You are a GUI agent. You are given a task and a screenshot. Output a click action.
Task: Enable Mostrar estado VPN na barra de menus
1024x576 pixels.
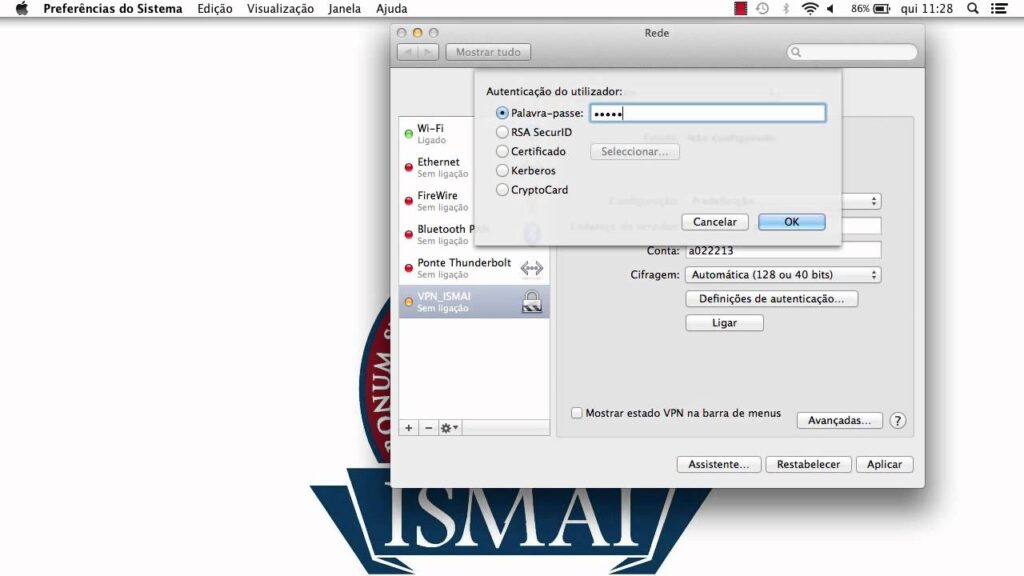[x=577, y=413]
